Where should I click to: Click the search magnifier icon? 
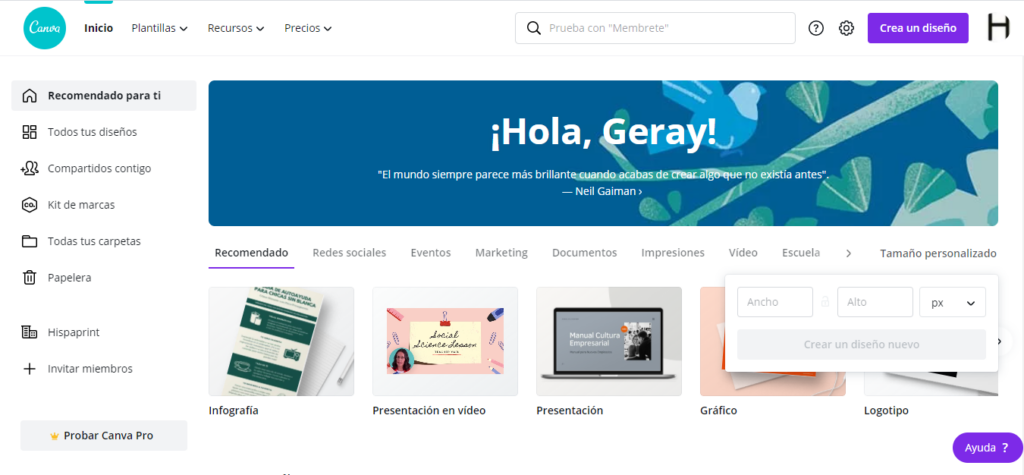[534, 28]
